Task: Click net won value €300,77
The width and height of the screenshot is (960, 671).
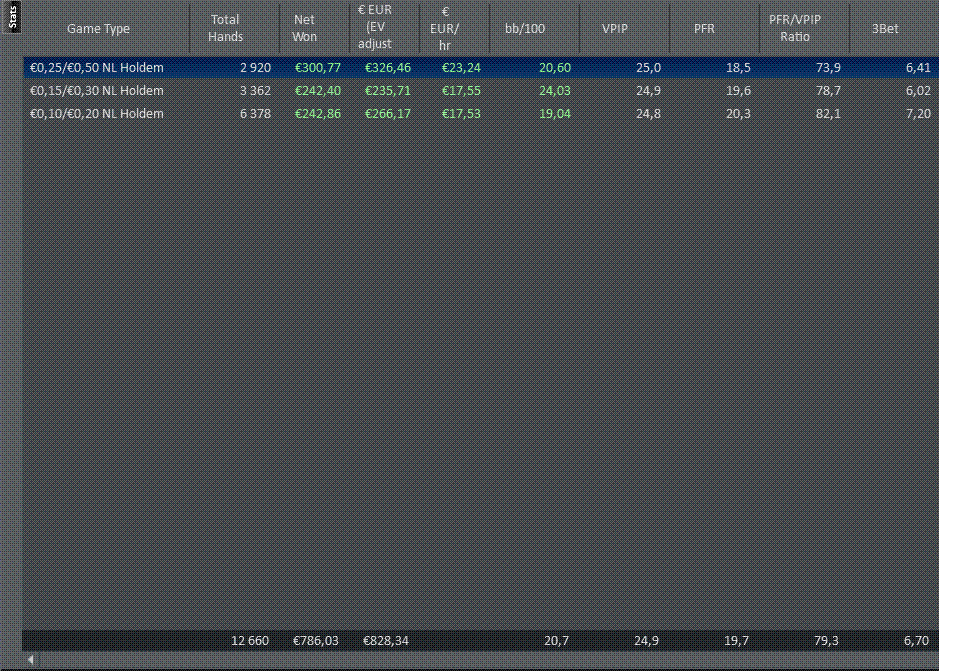Action: point(318,67)
